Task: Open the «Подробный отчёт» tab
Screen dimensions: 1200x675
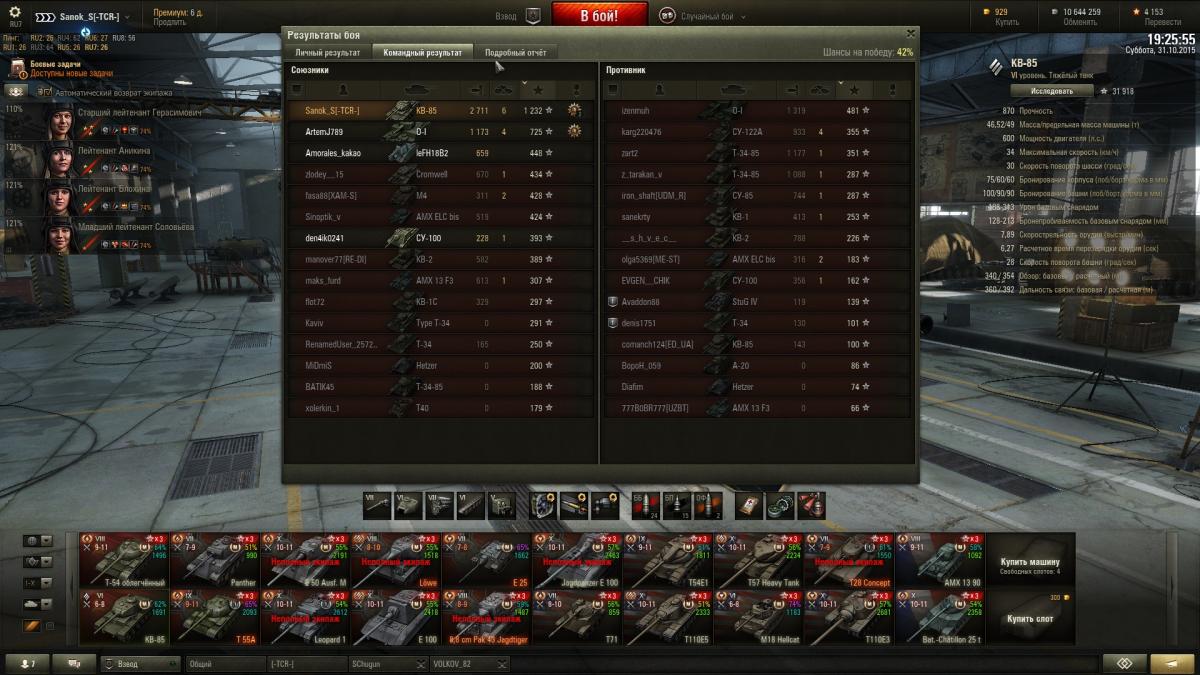Action: coord(515,52)
